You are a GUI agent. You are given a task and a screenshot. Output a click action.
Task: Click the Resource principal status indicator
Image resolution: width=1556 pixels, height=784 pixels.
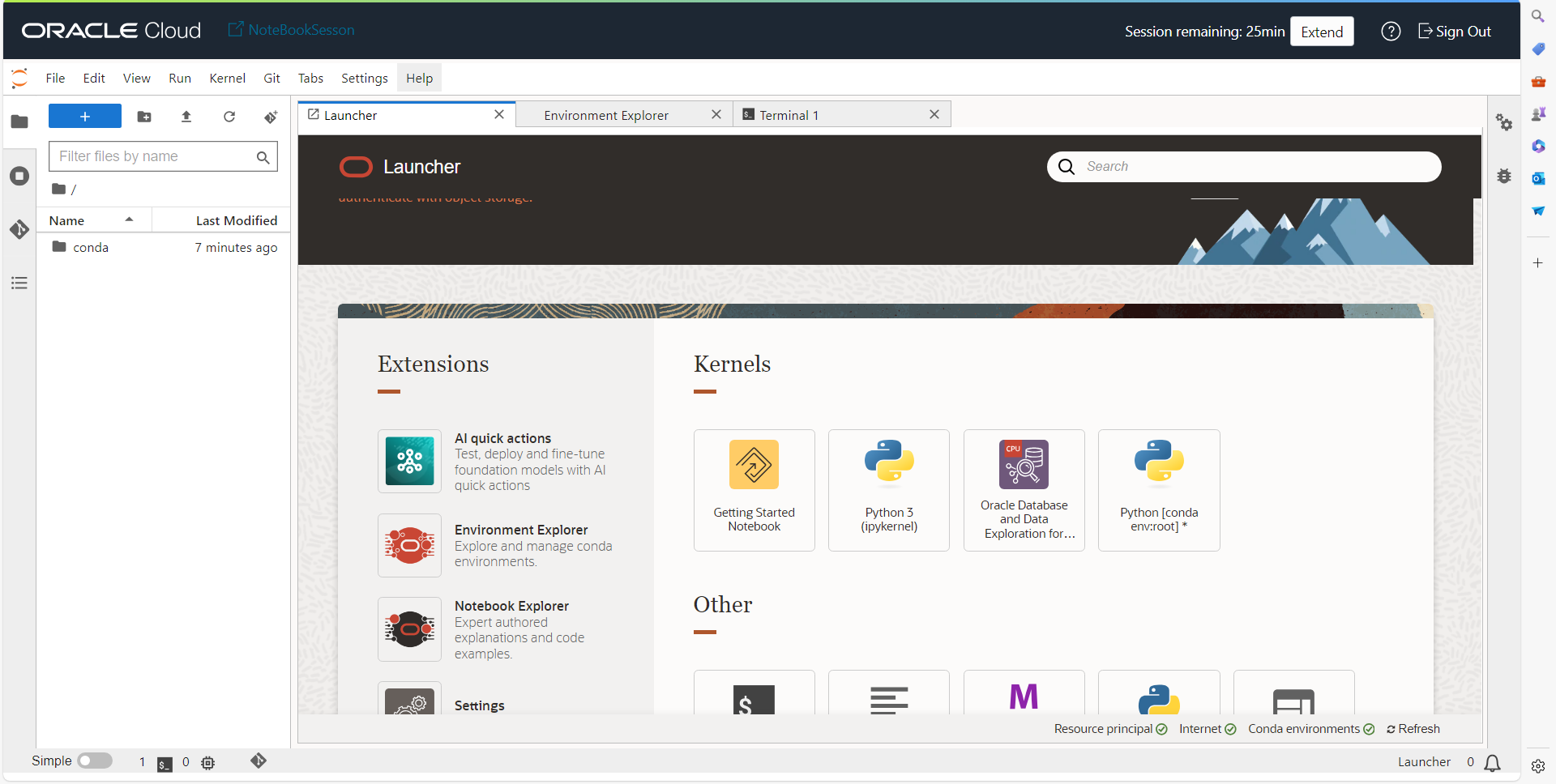pos(1110,729)
